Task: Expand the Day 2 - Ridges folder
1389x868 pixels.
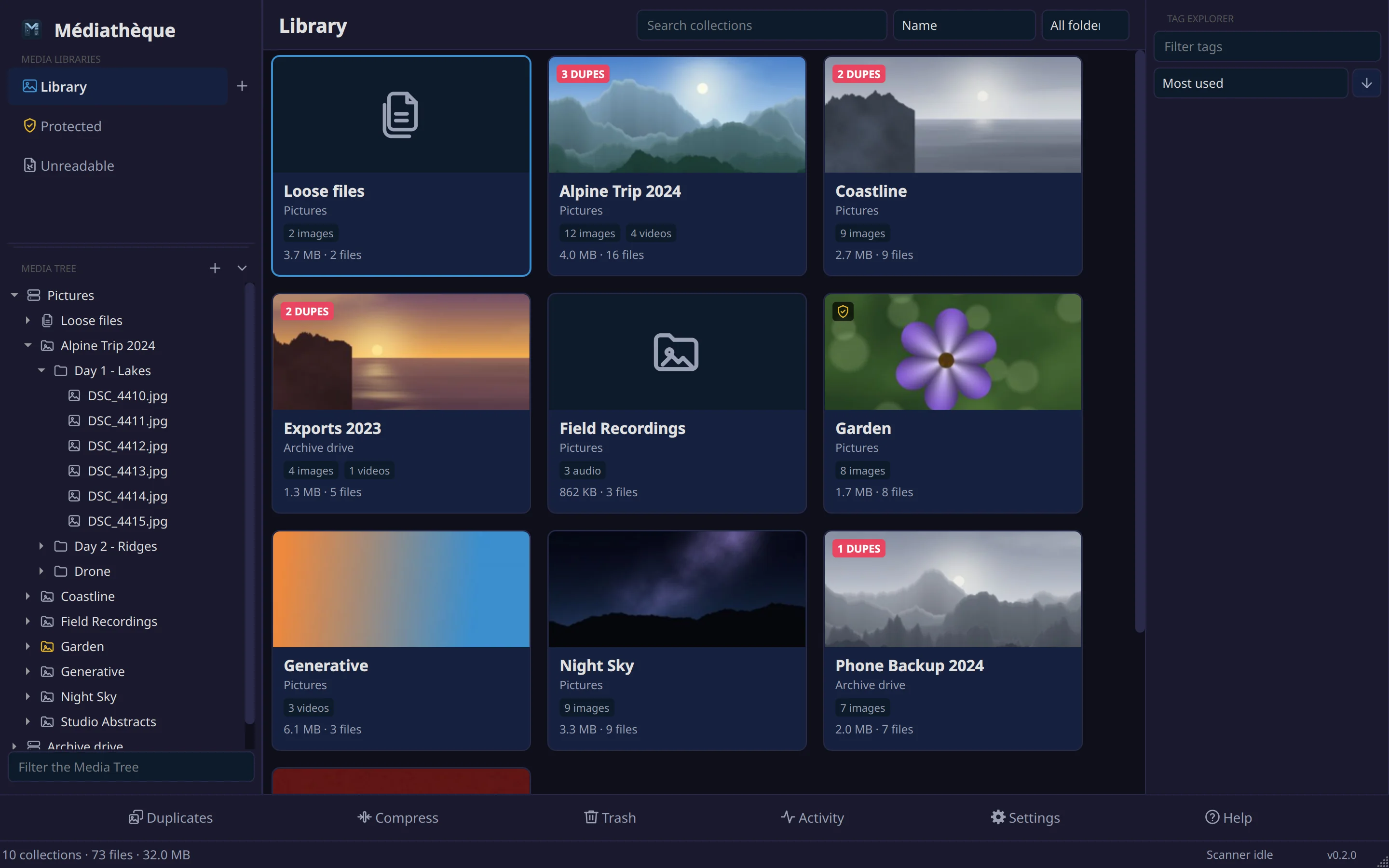Action: pyautogui.click(x=41, y=546)
